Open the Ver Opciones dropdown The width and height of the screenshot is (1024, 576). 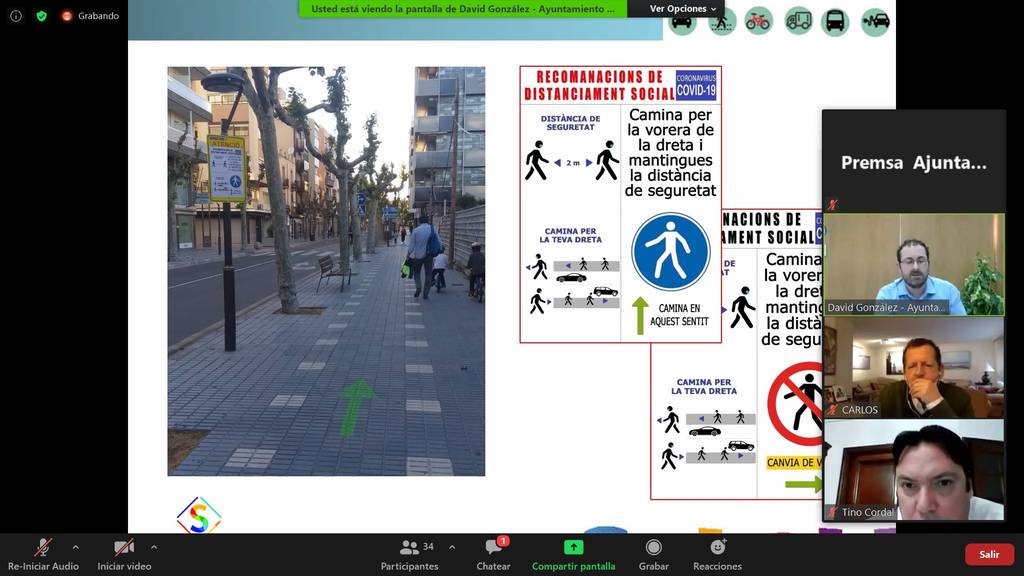(x=682, y=8)
